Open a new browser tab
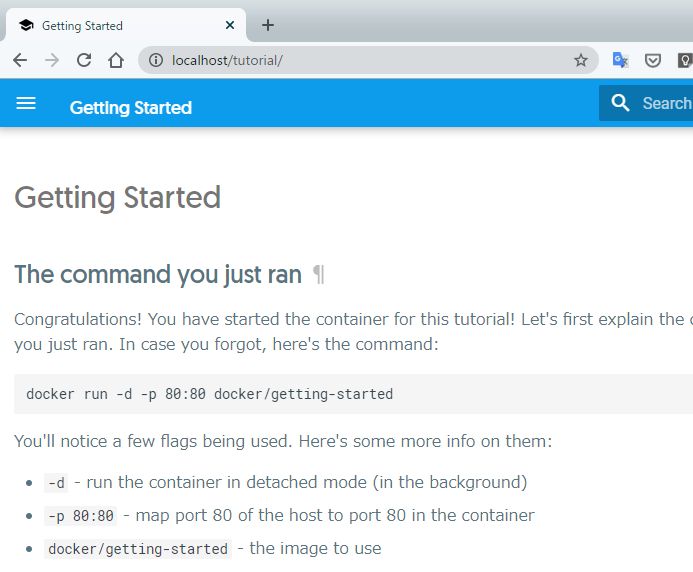693x572 pixels. click(267, 25)
